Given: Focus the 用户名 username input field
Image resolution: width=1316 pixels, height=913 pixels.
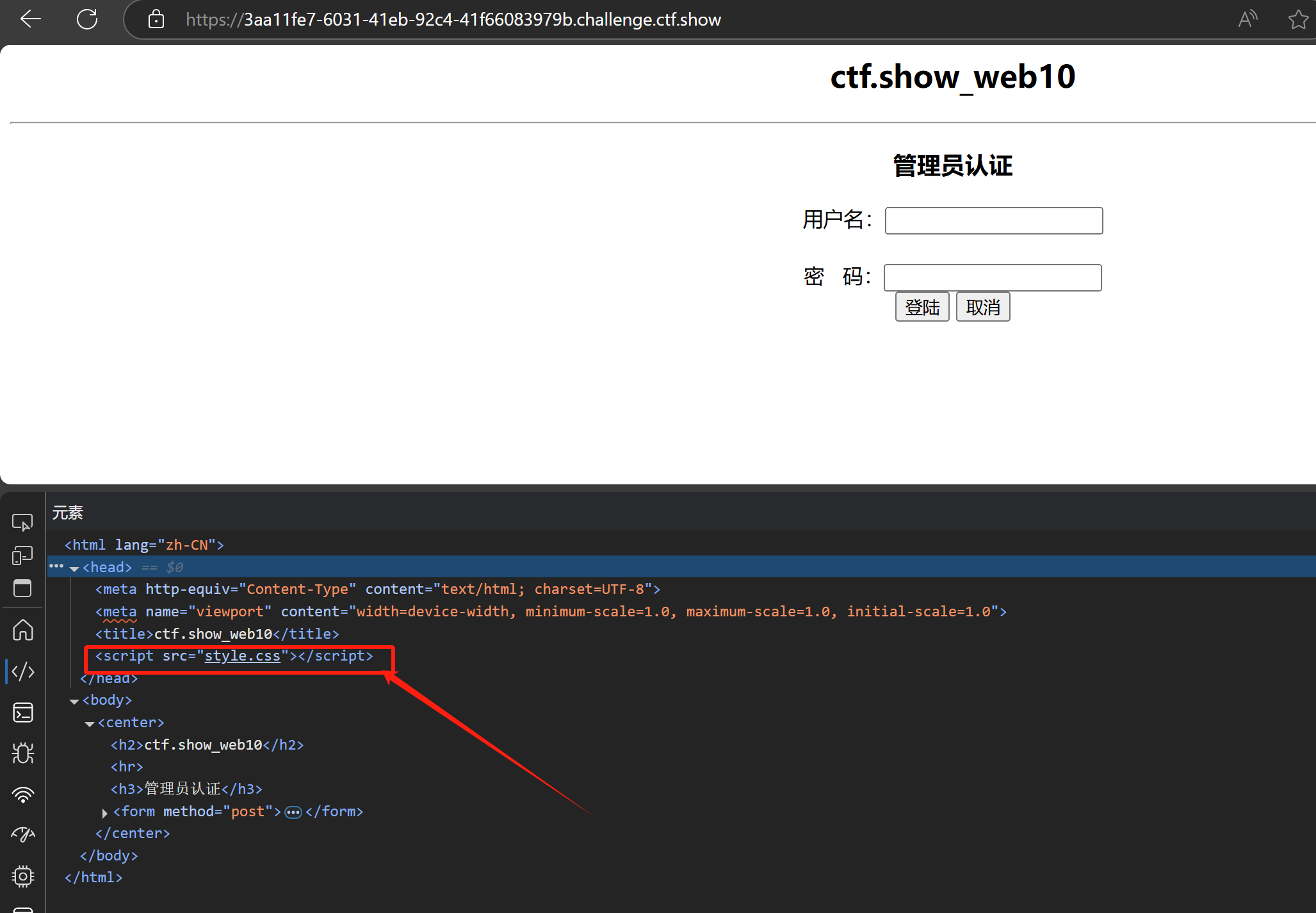Looking at the screenshot, I should tap(993, 221).
